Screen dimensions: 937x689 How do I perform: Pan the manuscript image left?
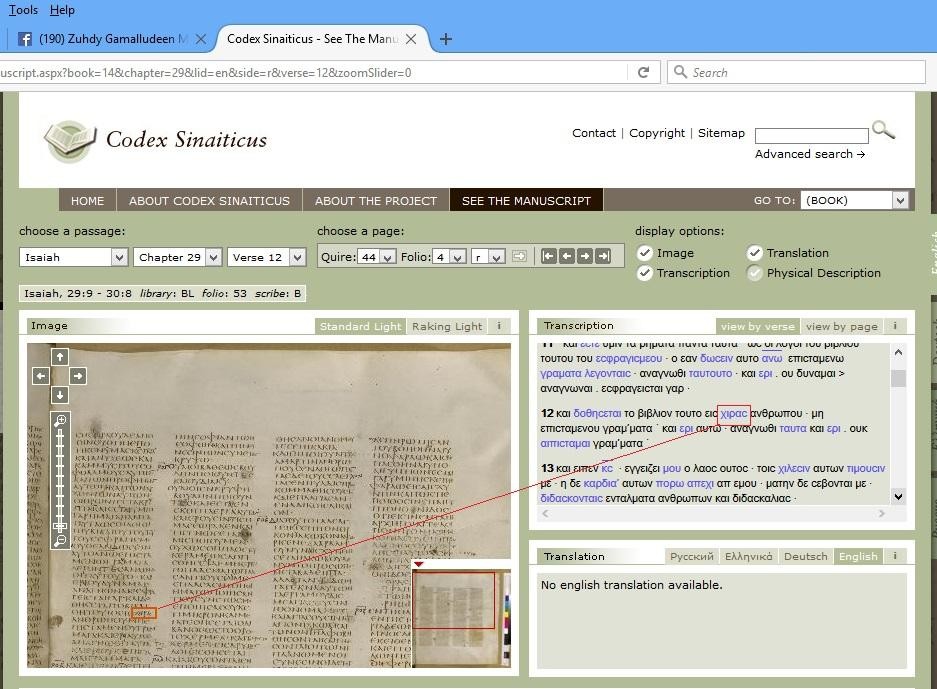[x=41, y=376]
